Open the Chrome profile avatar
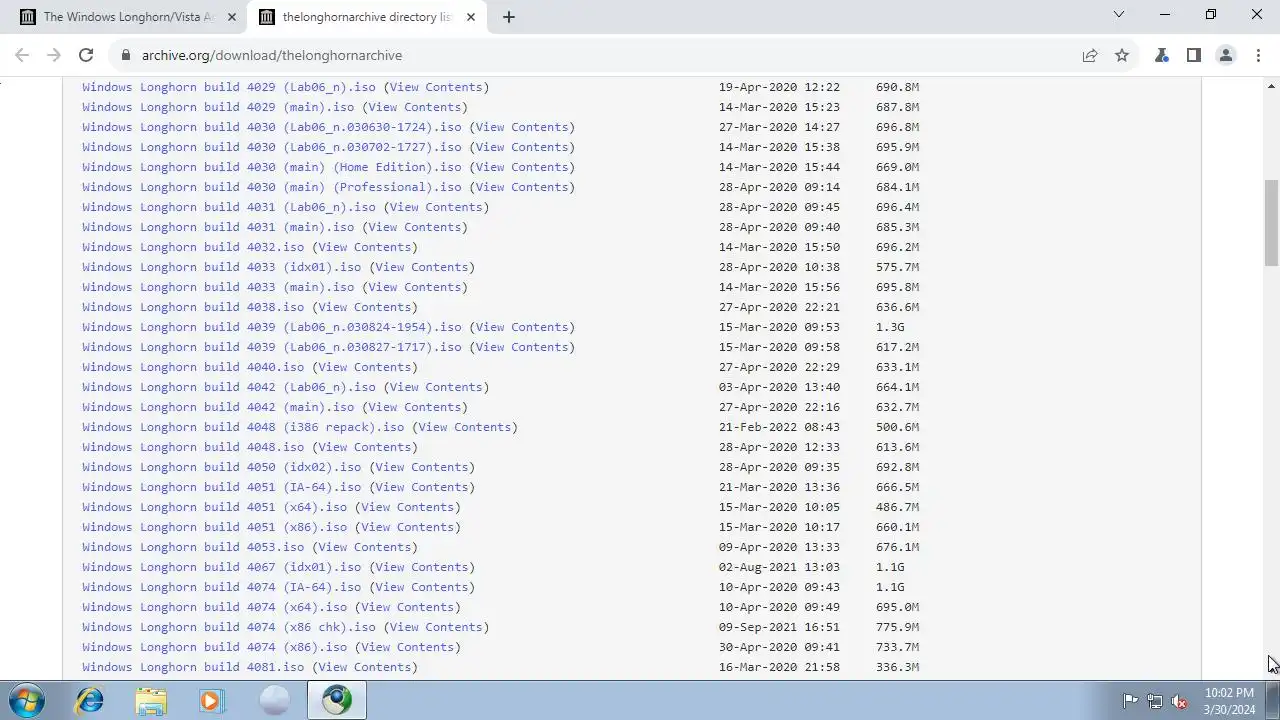Image resolution: width=1280 pixels, height=720 pixels. 1226,55
